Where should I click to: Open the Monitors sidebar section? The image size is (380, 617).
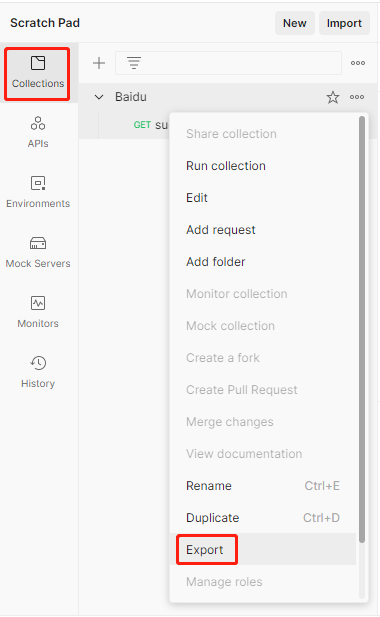(x=38, y=312)
